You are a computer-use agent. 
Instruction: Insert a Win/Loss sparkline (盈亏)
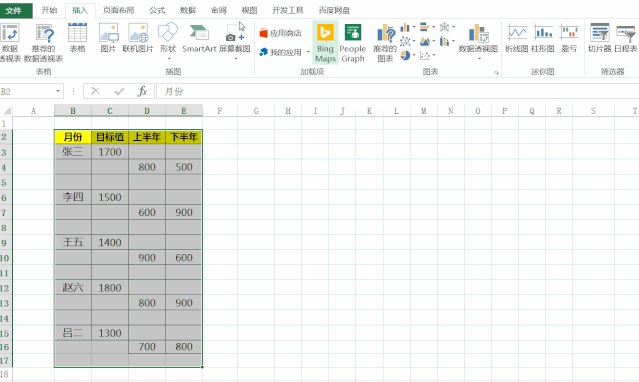(569, 38)
